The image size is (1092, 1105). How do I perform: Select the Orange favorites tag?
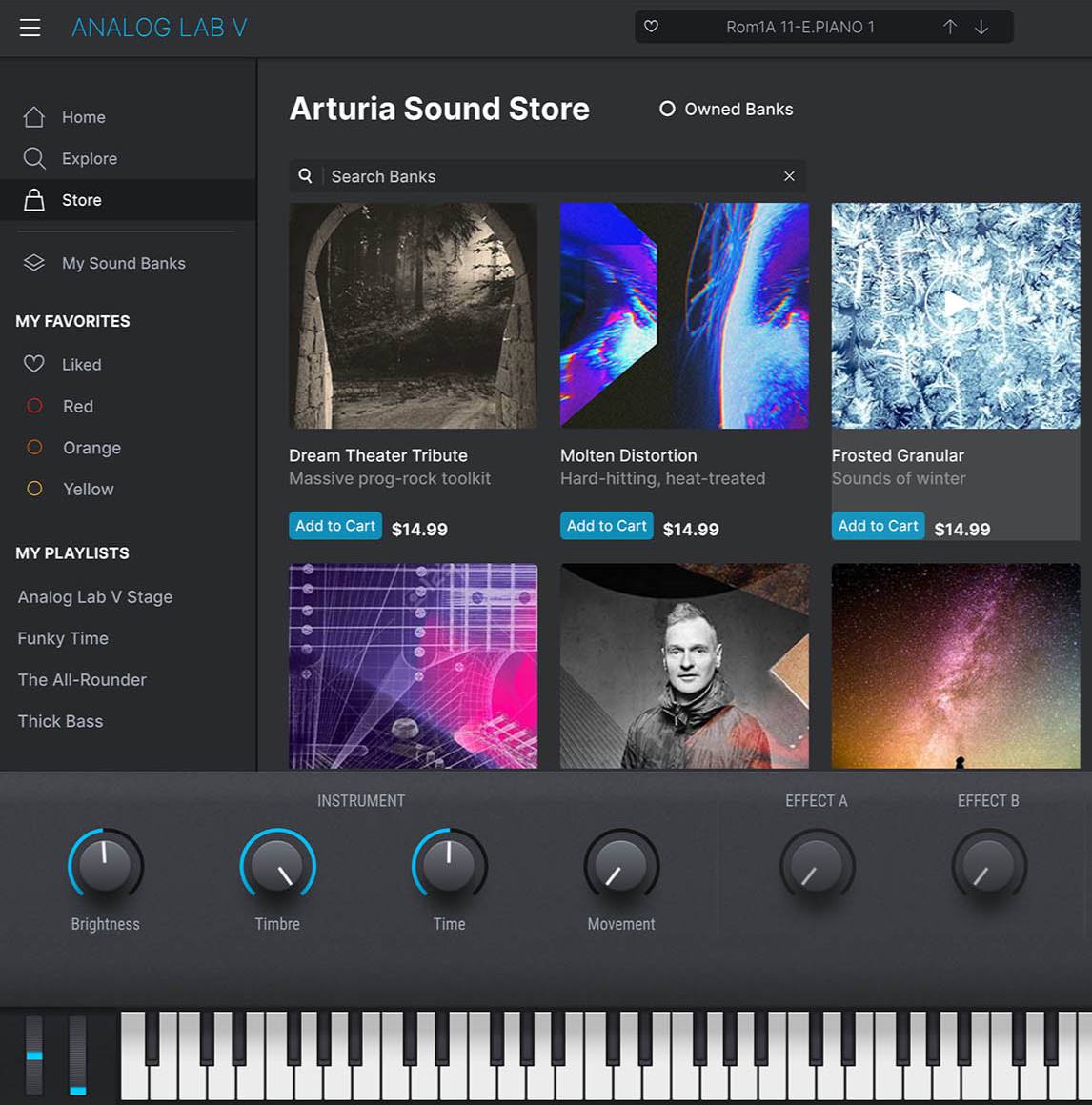click(x=34, y=448)
